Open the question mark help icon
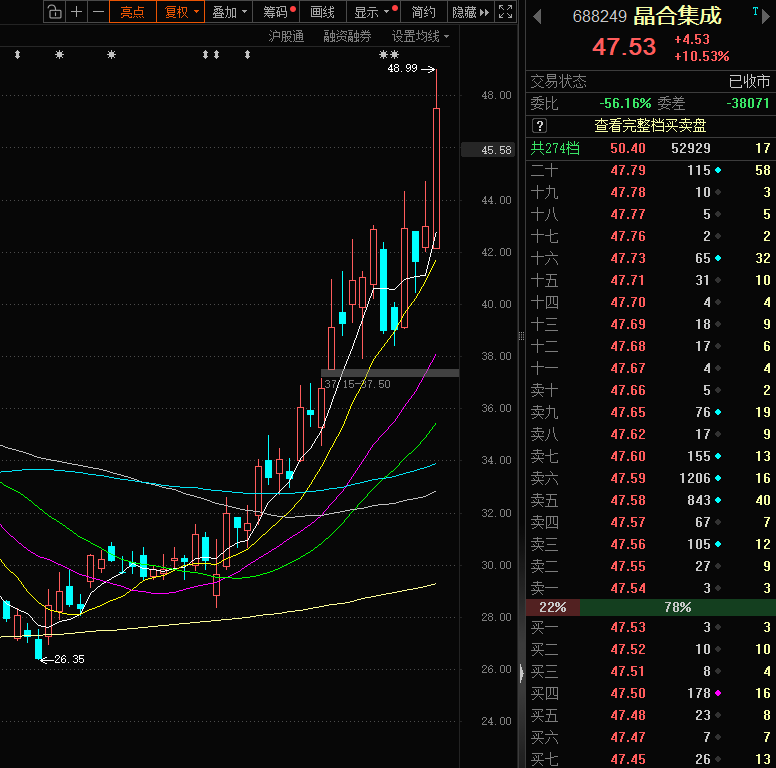The image size is (776, 768). [539, 126]
